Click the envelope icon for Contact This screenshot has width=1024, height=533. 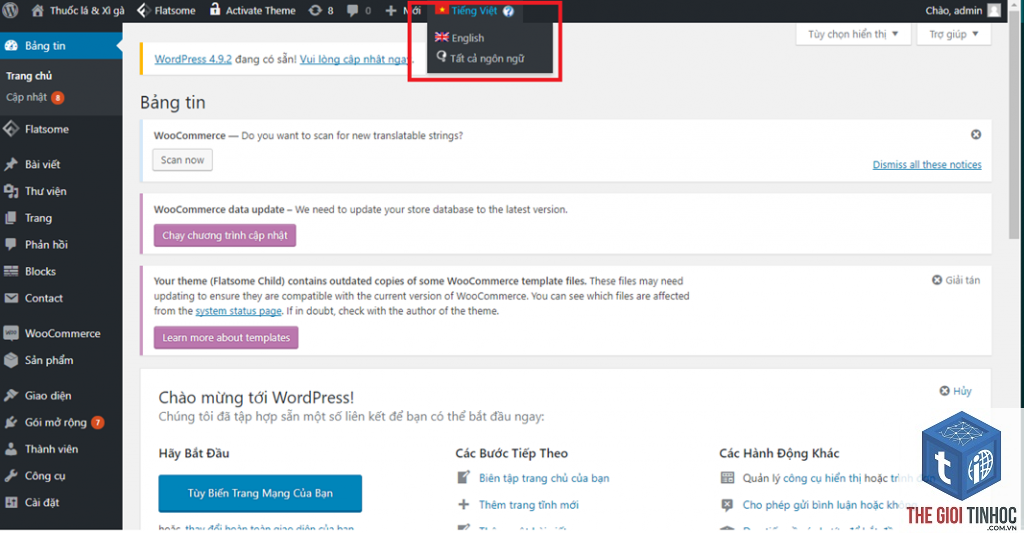tap(11, 298)
